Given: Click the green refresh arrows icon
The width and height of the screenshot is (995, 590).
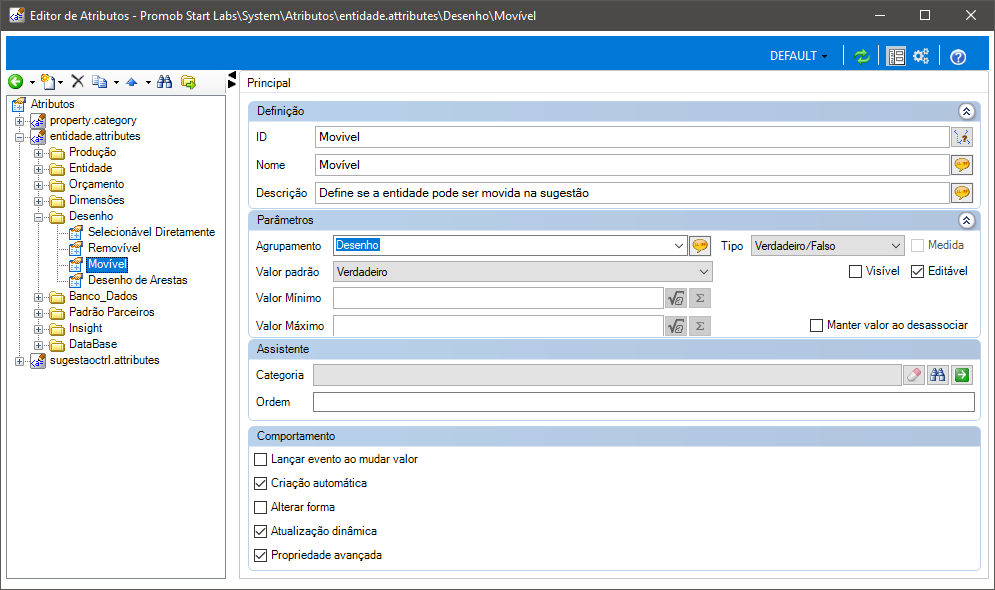Looking at the screenshot, I should click(x=861, y=56).
